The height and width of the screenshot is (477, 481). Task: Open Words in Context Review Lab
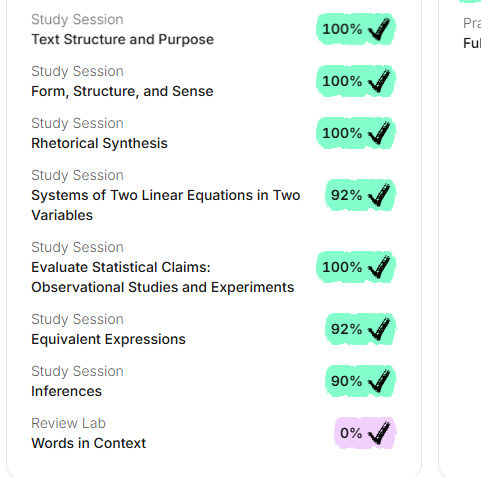pos(89,443)
